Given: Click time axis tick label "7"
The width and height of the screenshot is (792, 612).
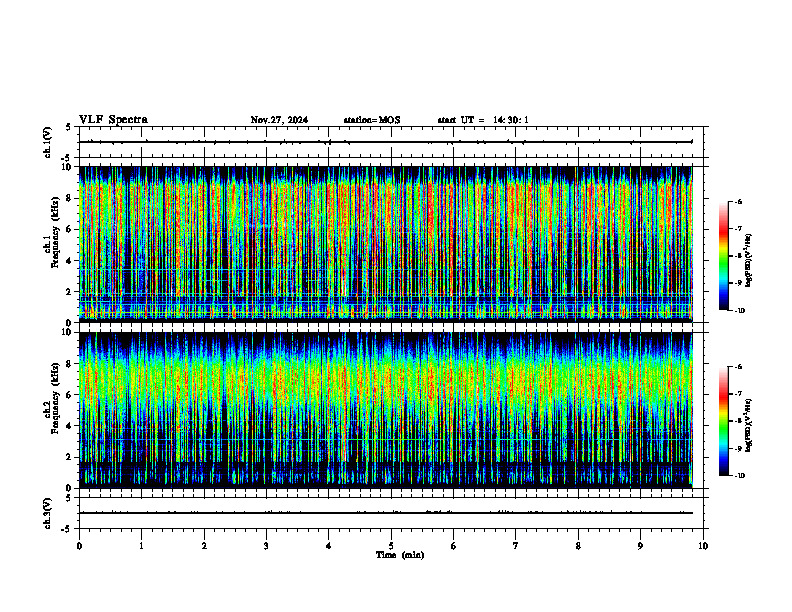Looking at the screenshot, I should [516, 546].
